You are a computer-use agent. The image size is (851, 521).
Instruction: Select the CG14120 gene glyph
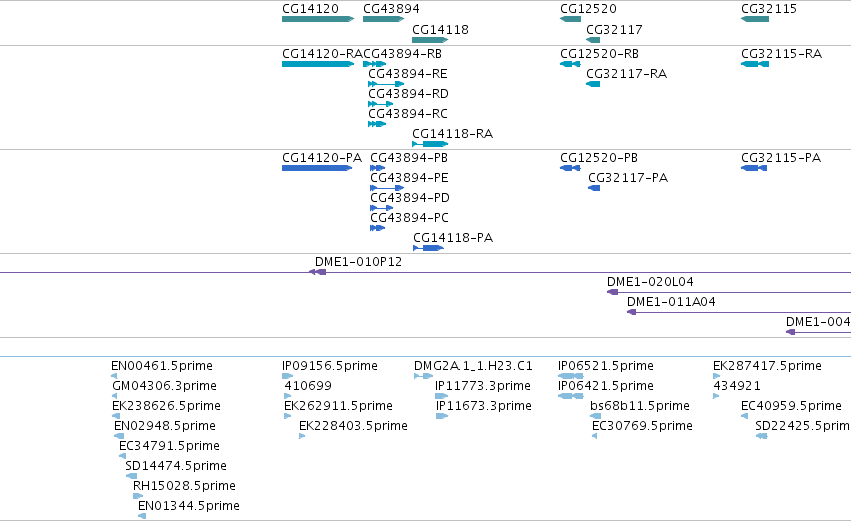pyautogui.click(x=318, y=19)
